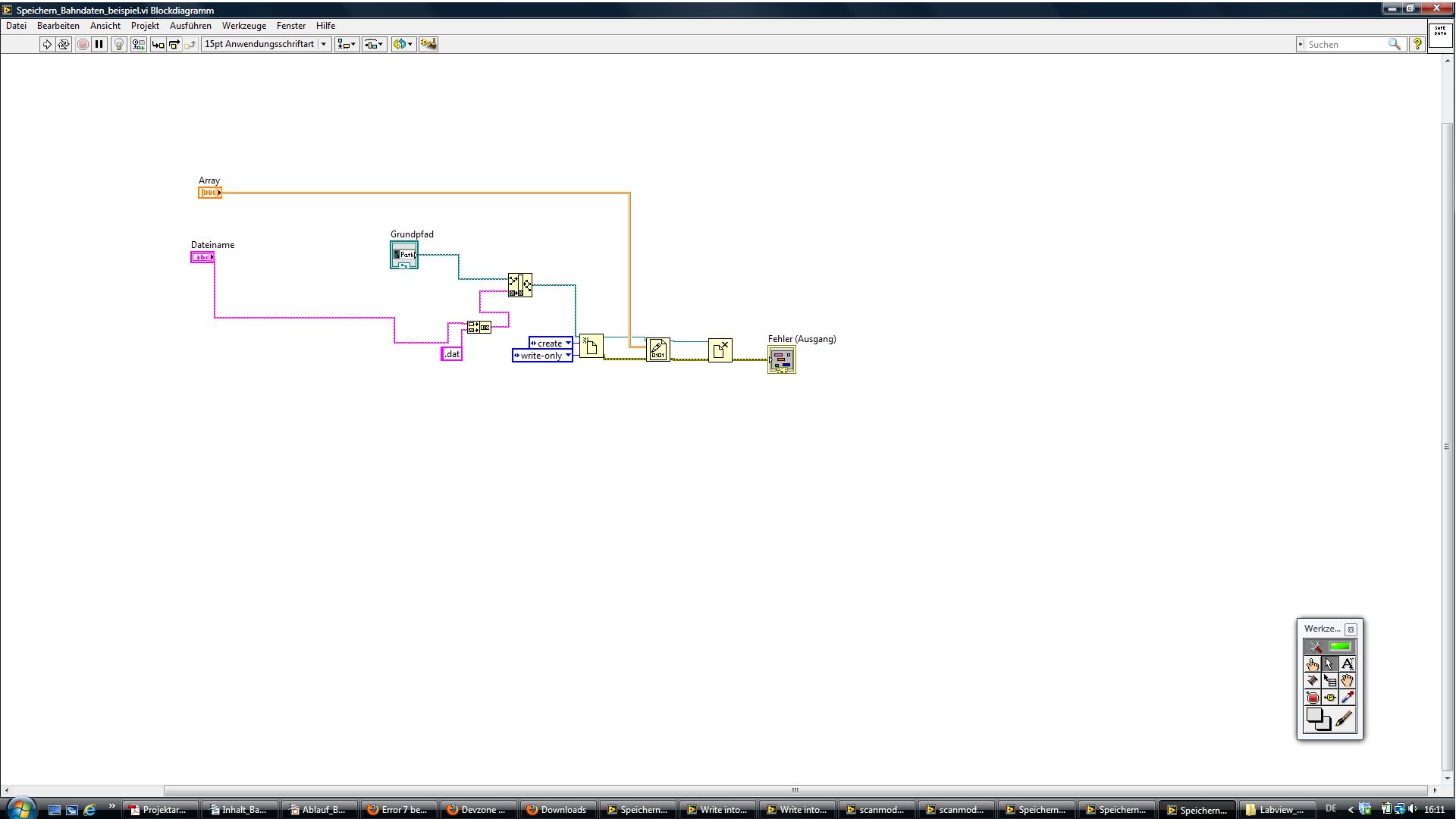Click the Run arrow button
Screen dimensions: 1456x819
pos(47,44)
